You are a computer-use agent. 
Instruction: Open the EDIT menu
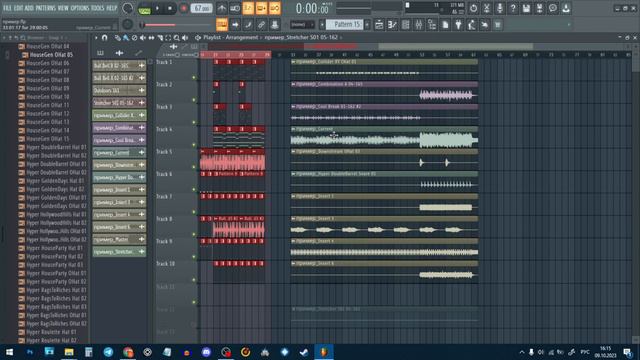point(19,8)
